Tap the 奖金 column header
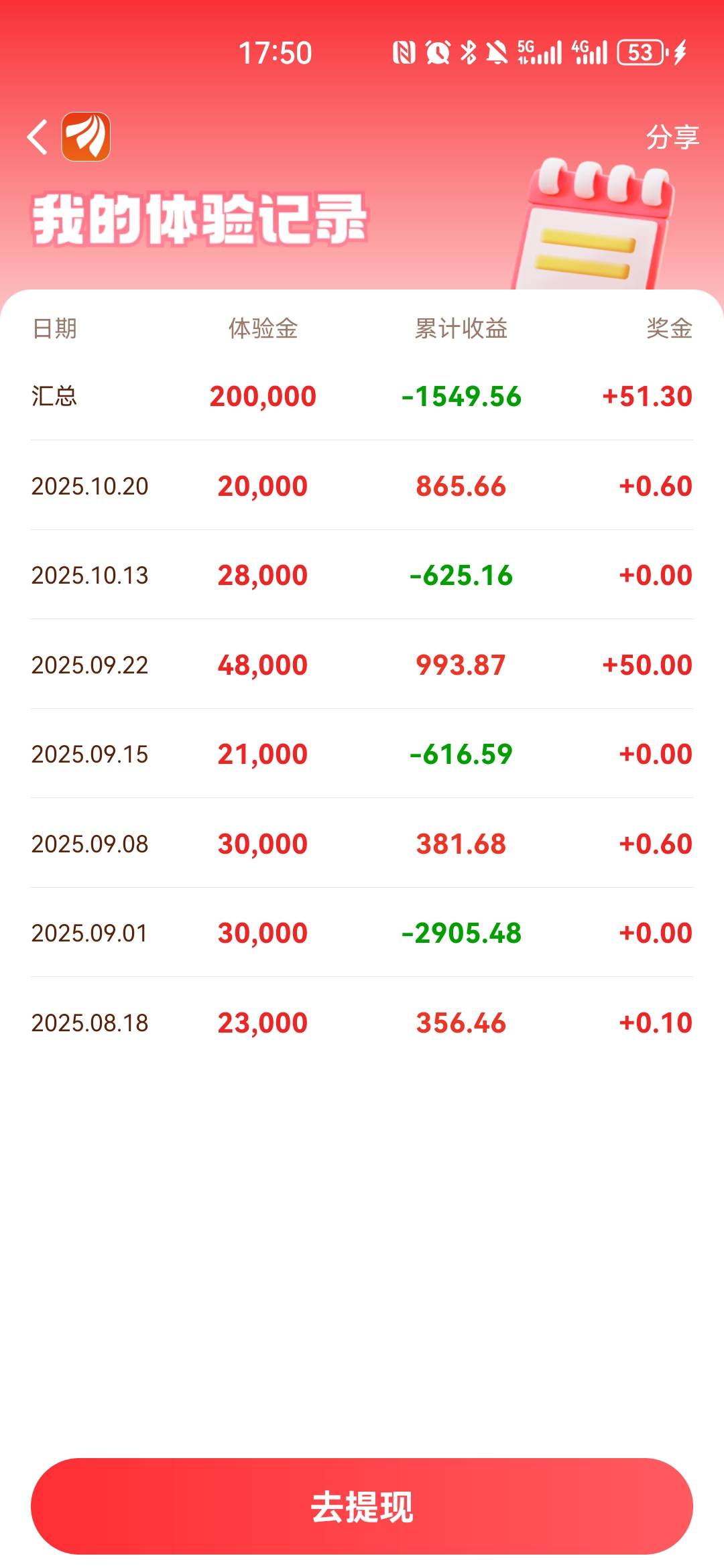The height and width of the screenshot is (1568, 724). coord(669,328)
